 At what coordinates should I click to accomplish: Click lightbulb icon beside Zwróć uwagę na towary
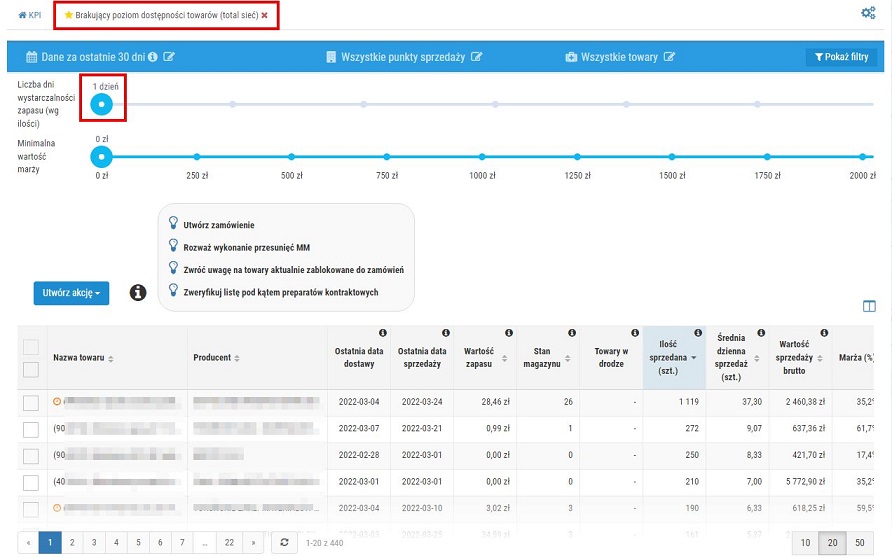tap(174, 267)
